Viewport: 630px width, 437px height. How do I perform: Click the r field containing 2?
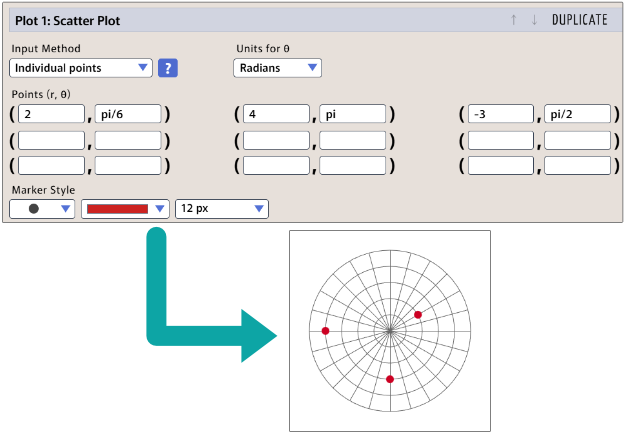coord(51,114)
